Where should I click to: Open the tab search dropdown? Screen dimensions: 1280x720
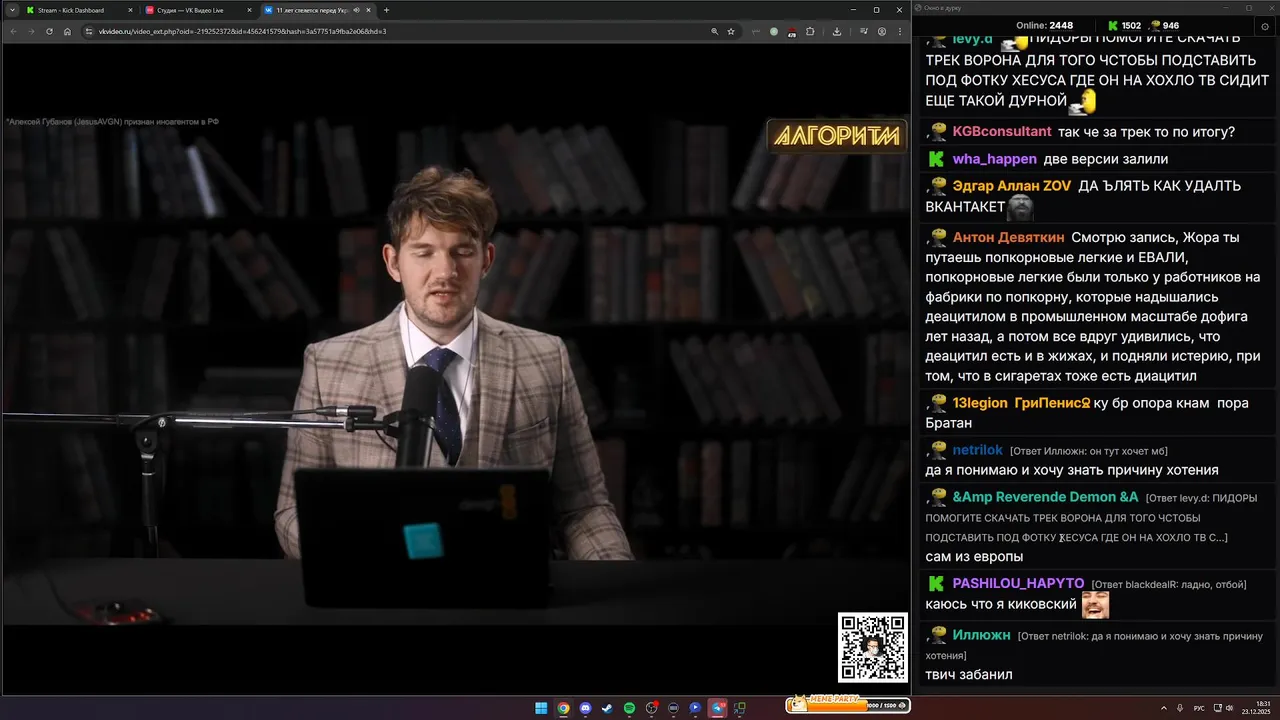tap(12, 10)
